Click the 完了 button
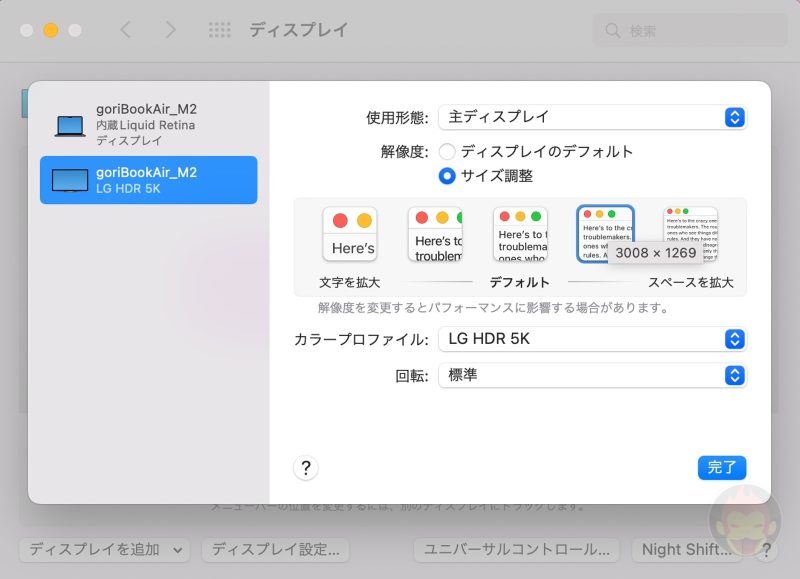Viewport: 800px width, 579px height. tap(721, 467)
